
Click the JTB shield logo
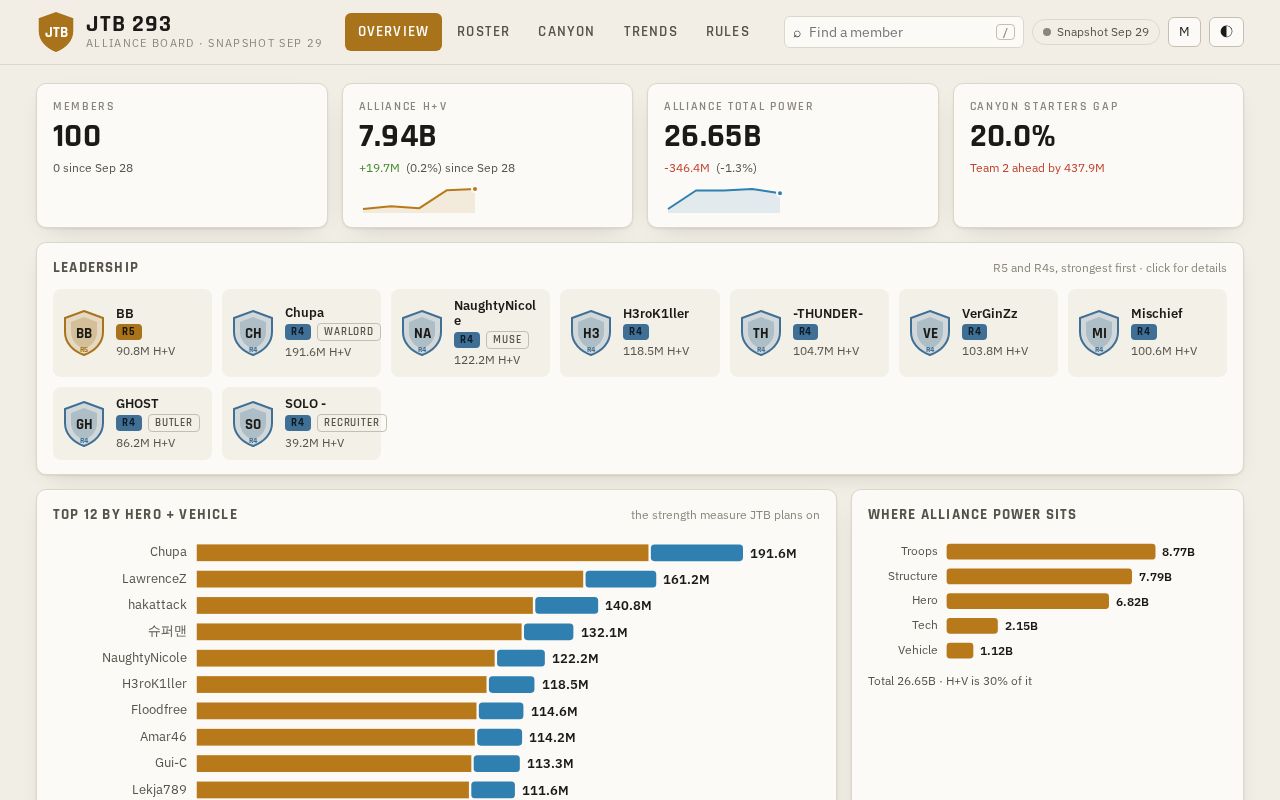point(56,32)
